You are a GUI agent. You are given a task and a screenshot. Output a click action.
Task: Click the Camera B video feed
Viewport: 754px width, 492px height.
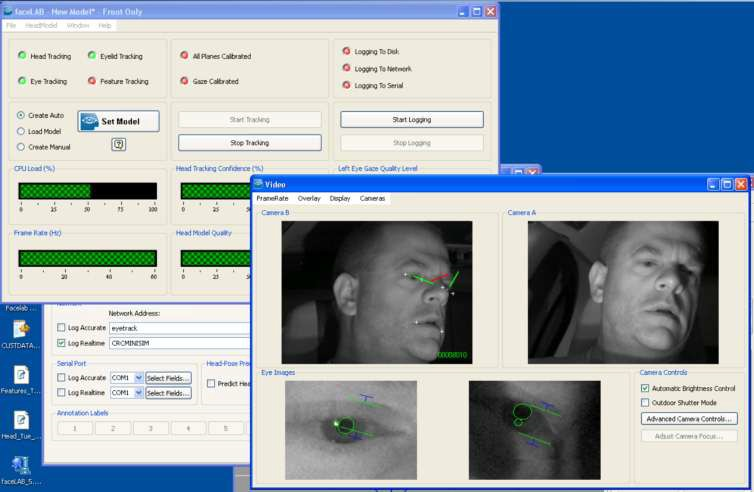click(x=377, y=292)
